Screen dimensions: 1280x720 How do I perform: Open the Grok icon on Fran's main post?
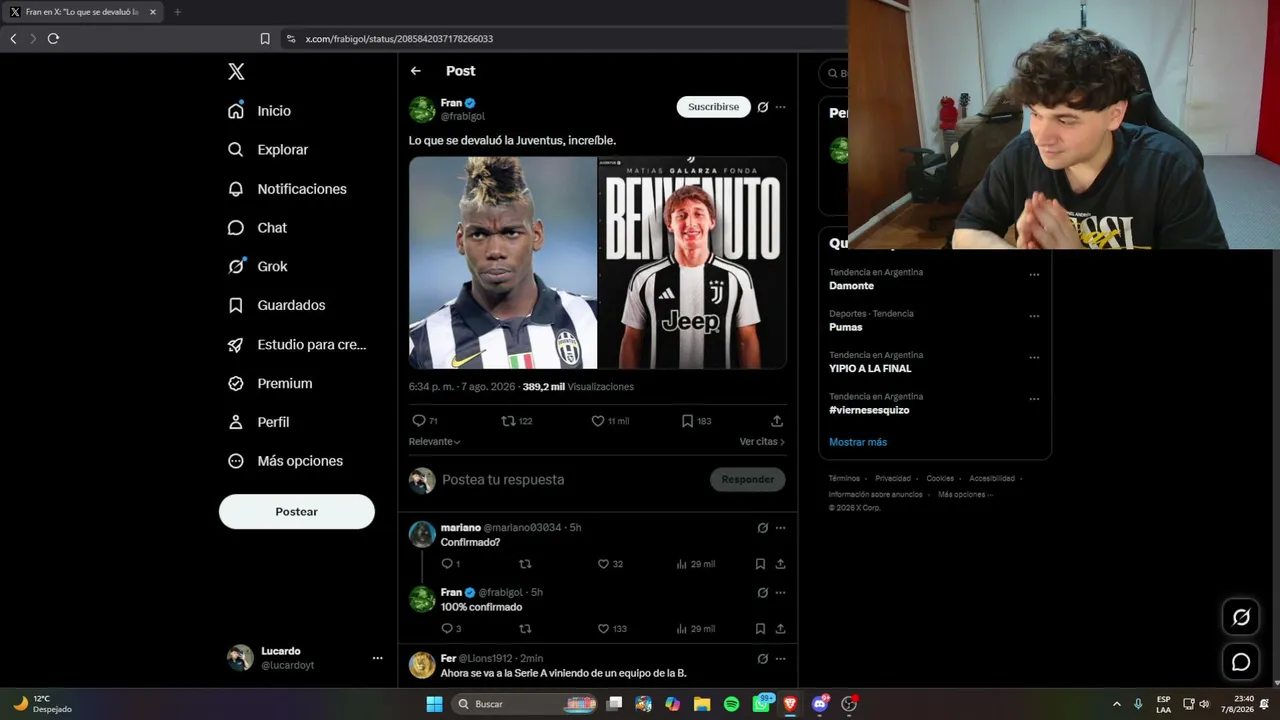pos(763,107)
